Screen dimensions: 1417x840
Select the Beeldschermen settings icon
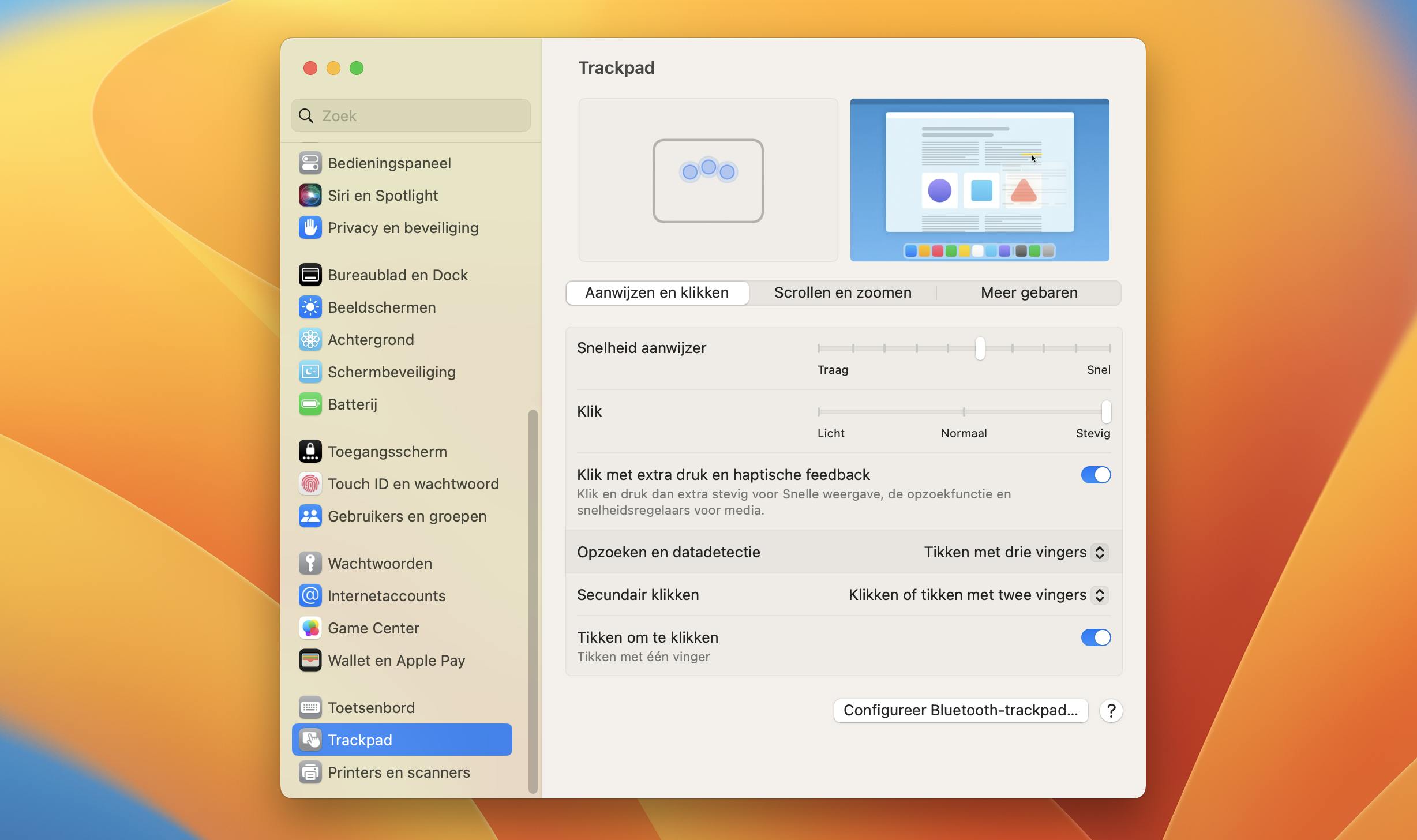pyautogui.click(x=310, y=307)
